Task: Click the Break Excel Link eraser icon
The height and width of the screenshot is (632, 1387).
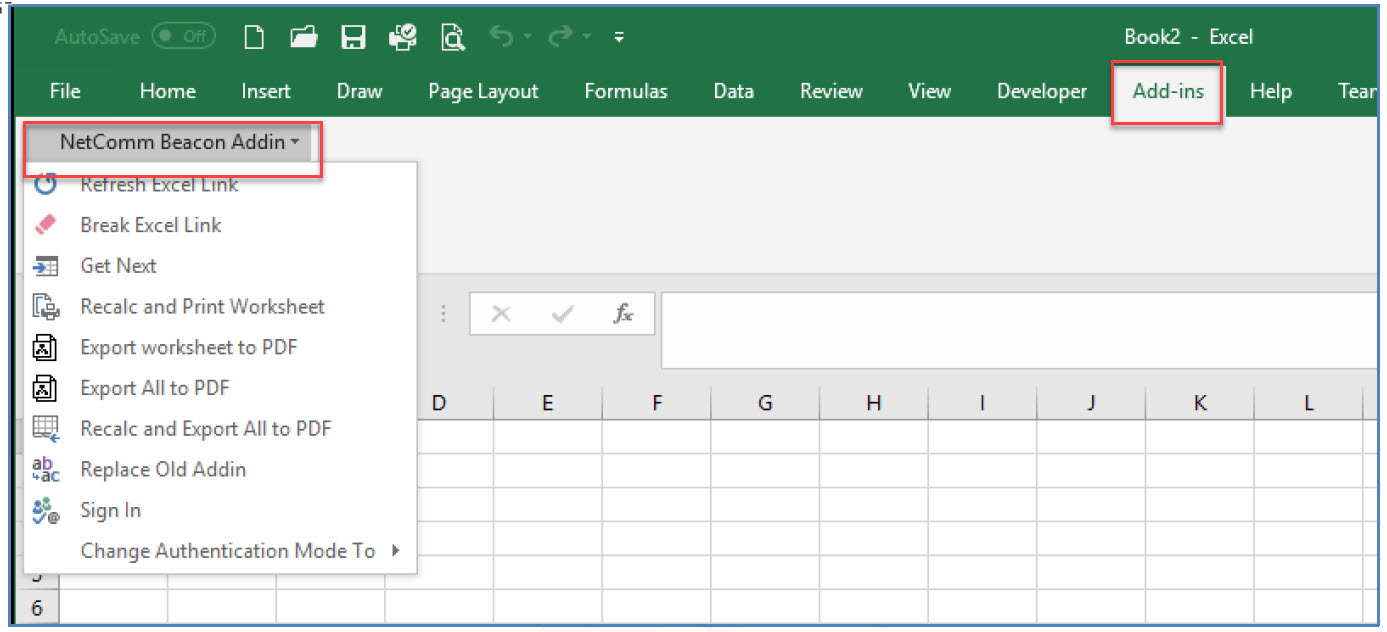Action: pos(46,225)
